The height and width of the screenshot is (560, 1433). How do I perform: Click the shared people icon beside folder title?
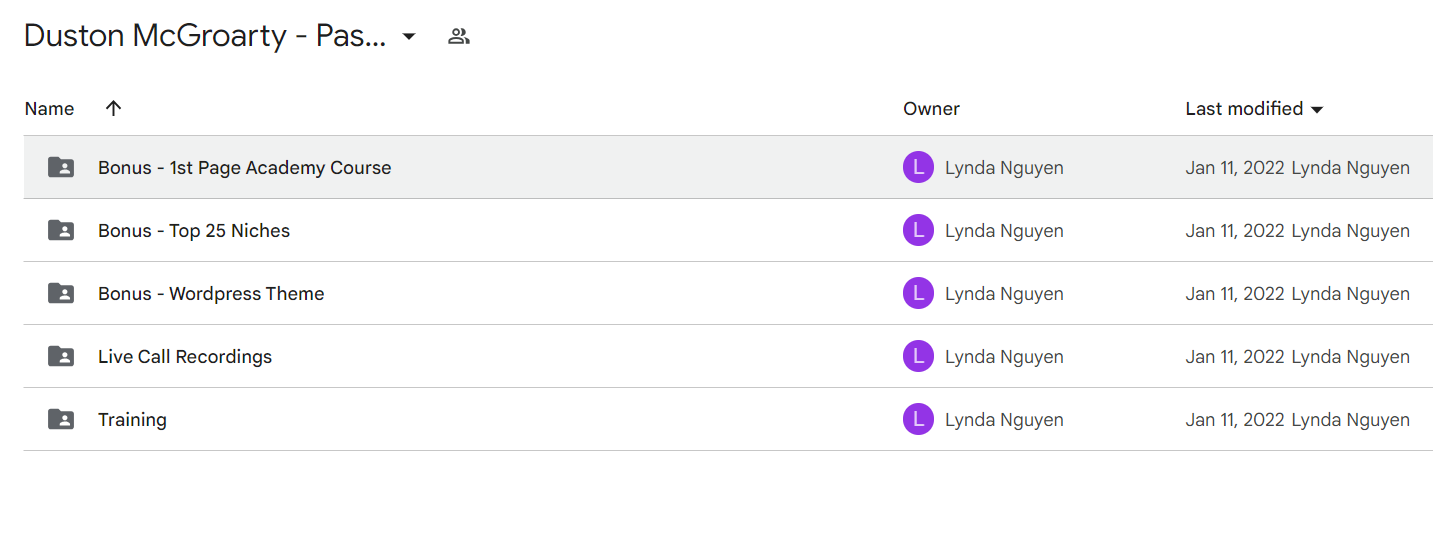[459, 37]
